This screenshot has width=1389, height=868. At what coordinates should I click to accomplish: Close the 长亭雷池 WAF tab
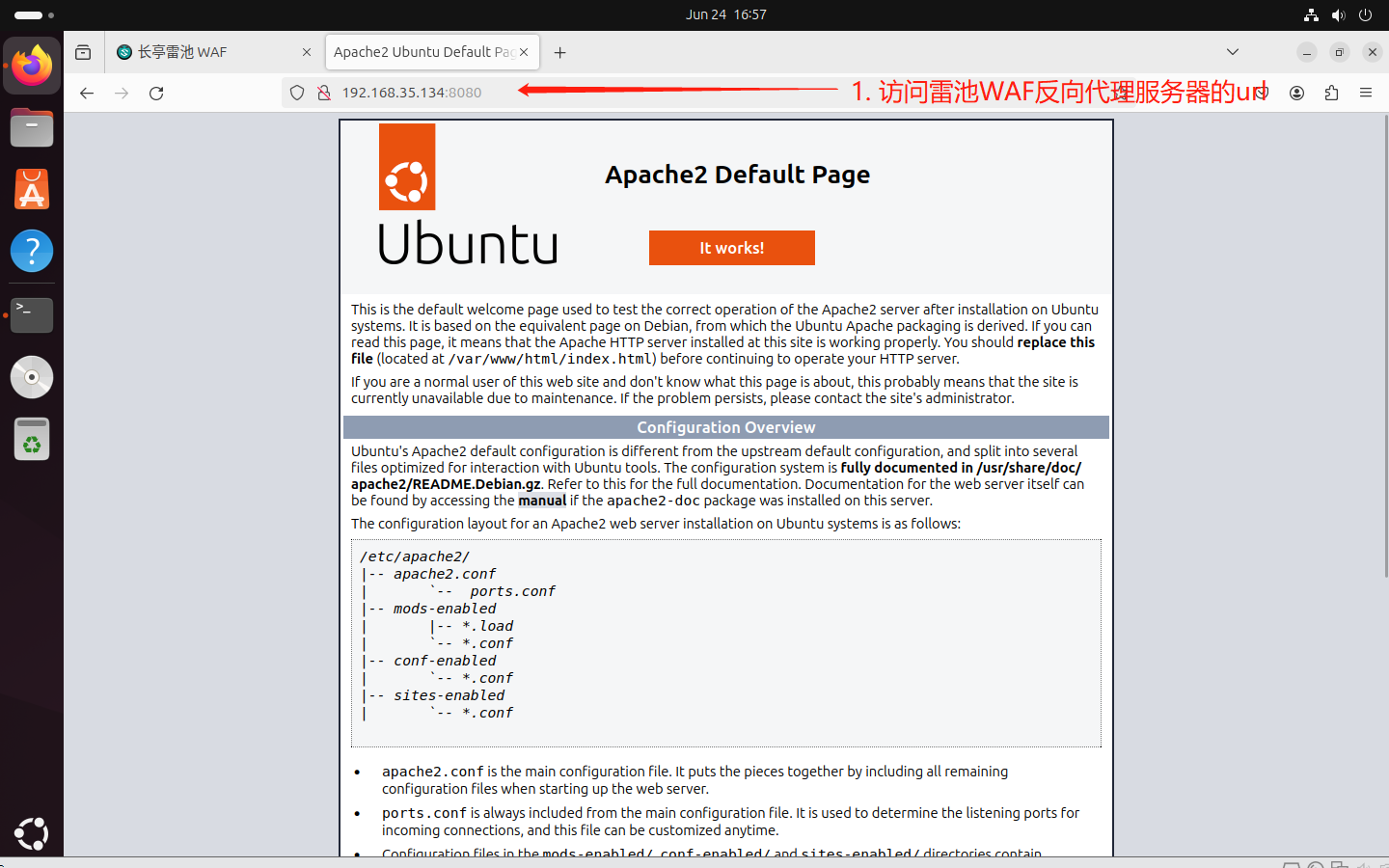click(x=307, y=52)
